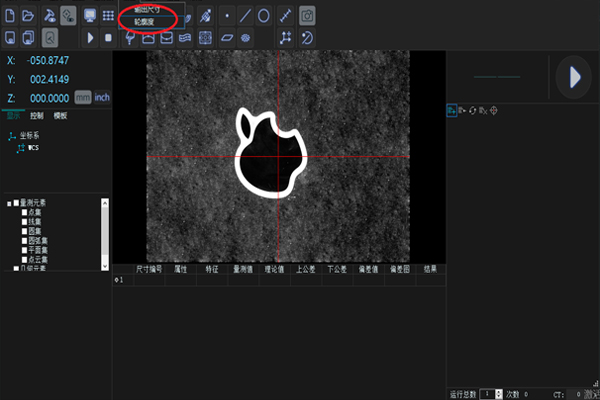This screenshot has width=600, height=400.
Task: Click the second icon in the program panel row
Action: click(x=462, y=111)
